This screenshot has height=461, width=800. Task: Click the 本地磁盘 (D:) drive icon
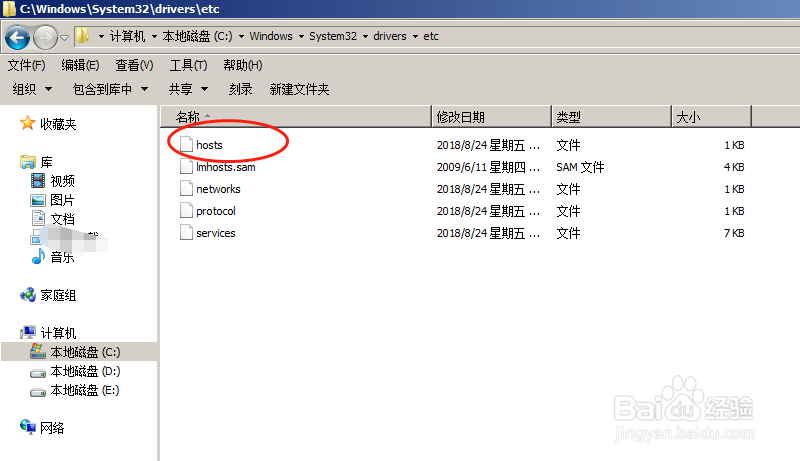click(38, 373)
